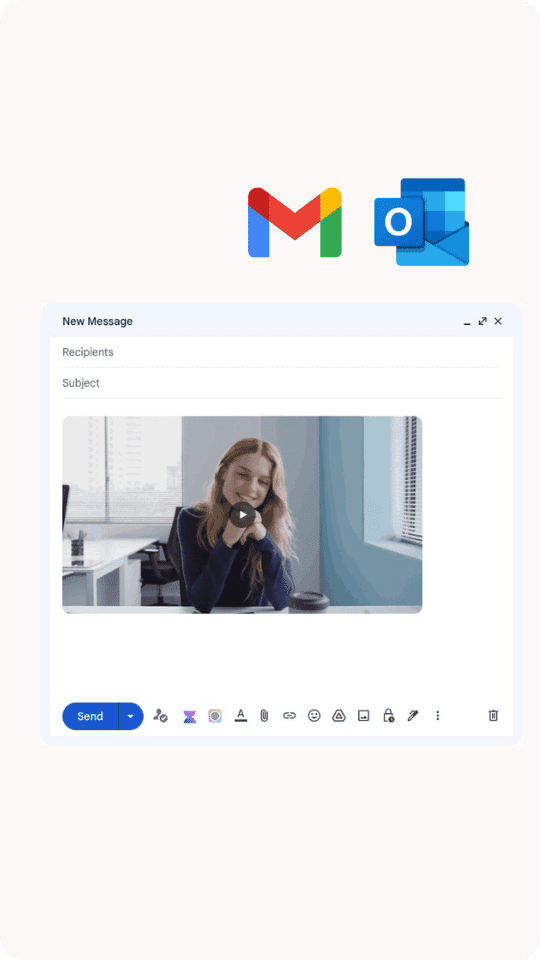Viewport: 540px width, 960px height.
Task: Click the person with checkmark icon
Action: click(160, 715)
